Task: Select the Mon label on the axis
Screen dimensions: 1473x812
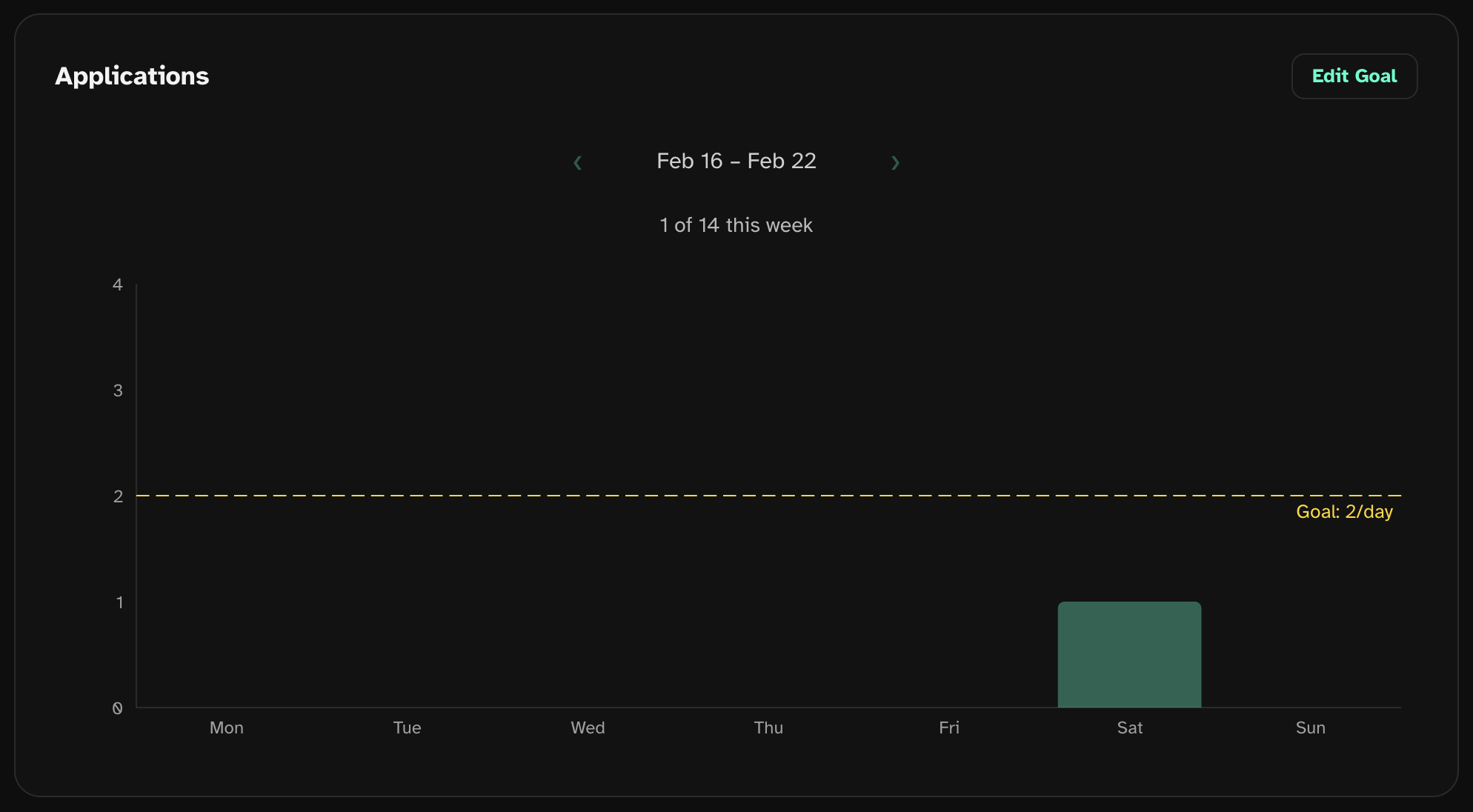Action: tap(227, 728)
